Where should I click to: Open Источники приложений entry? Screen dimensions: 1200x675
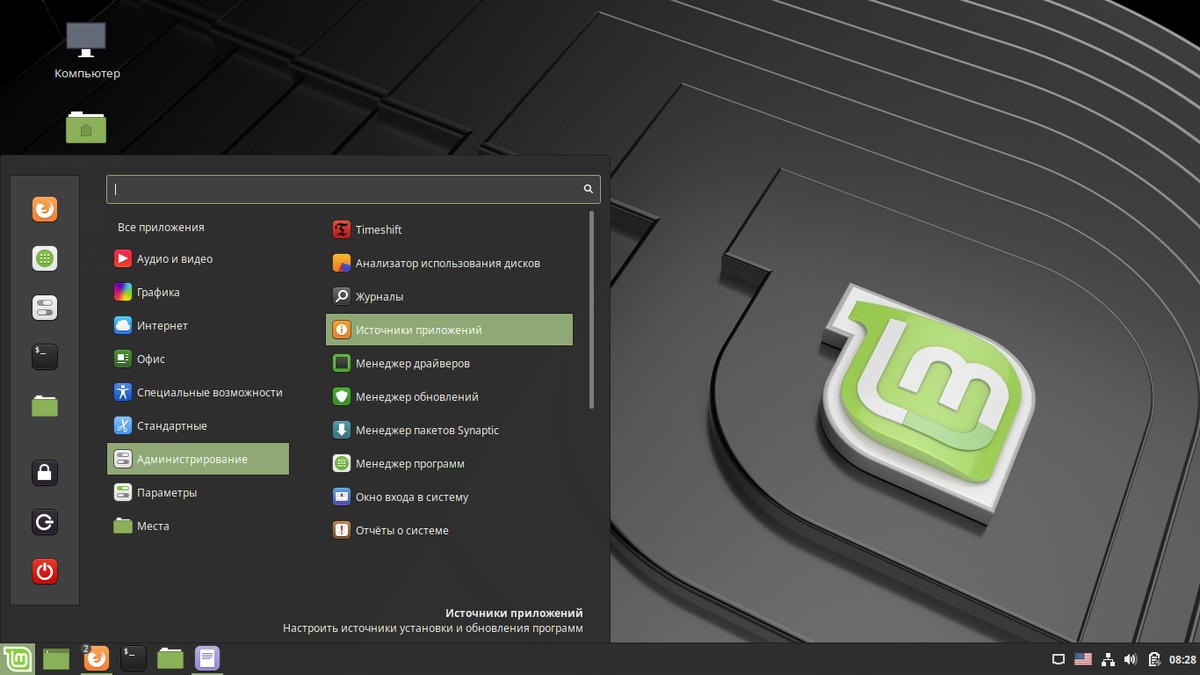click(449, 330)
